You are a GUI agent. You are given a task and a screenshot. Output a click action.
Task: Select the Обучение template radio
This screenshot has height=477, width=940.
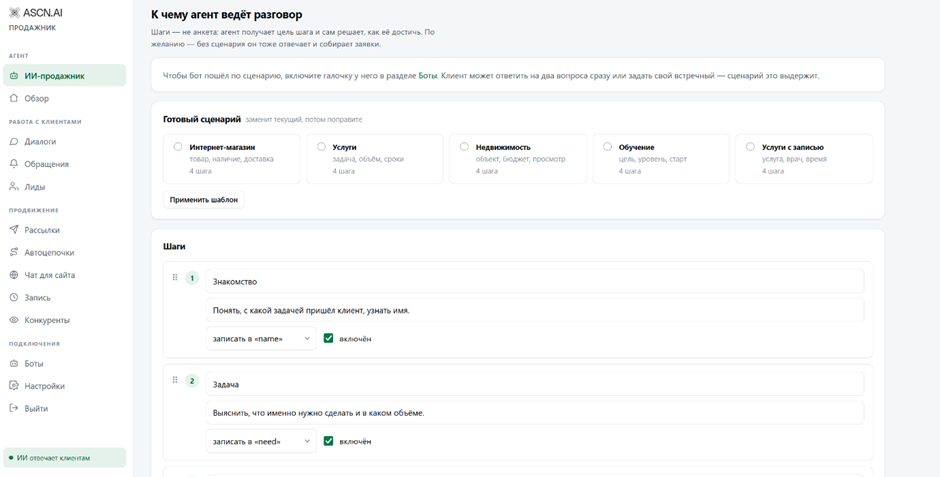[607, 147]
